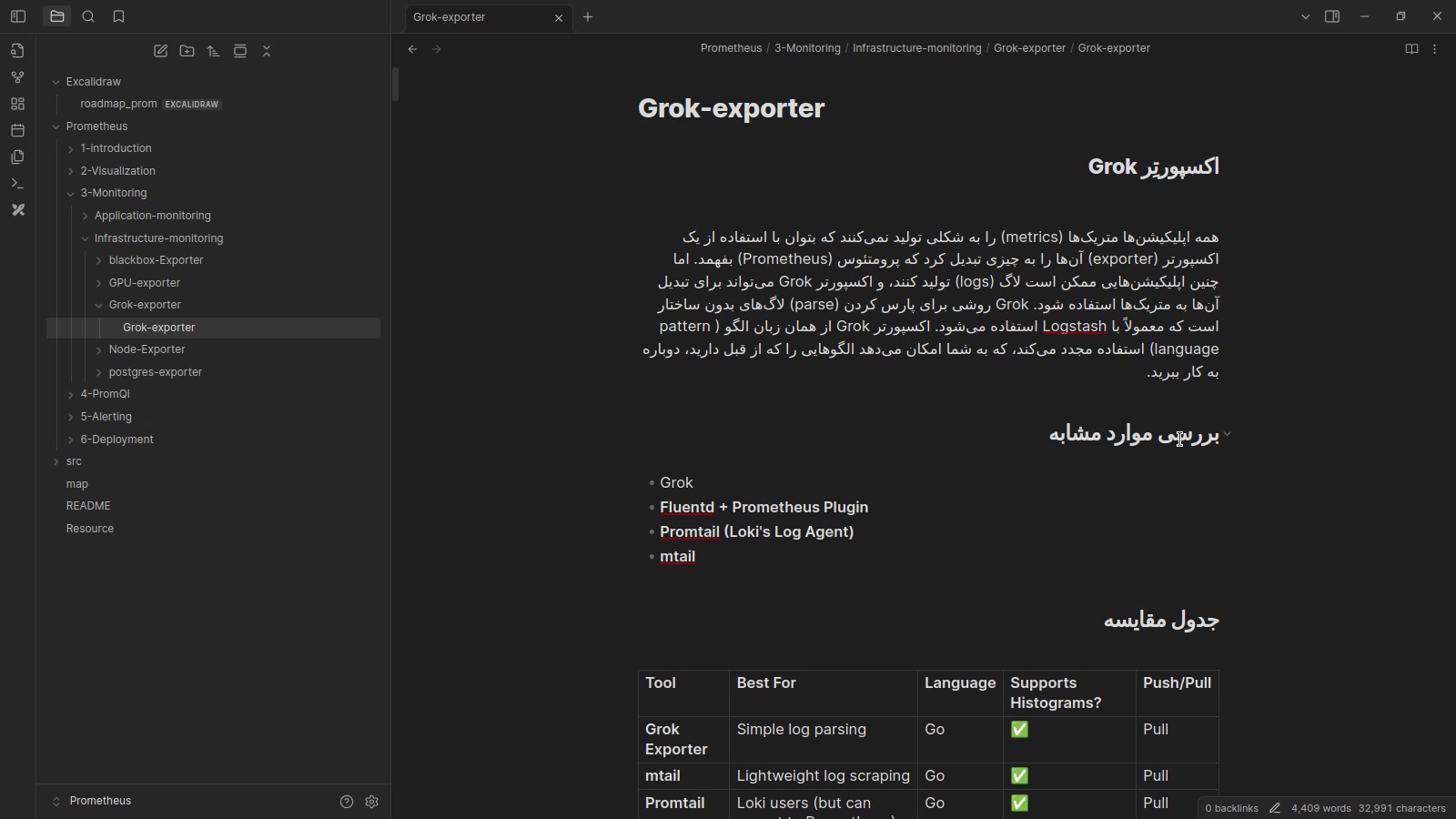Show backlinks count in status bar
The width and height of the screenshot is (1456, 819).
1231,808
